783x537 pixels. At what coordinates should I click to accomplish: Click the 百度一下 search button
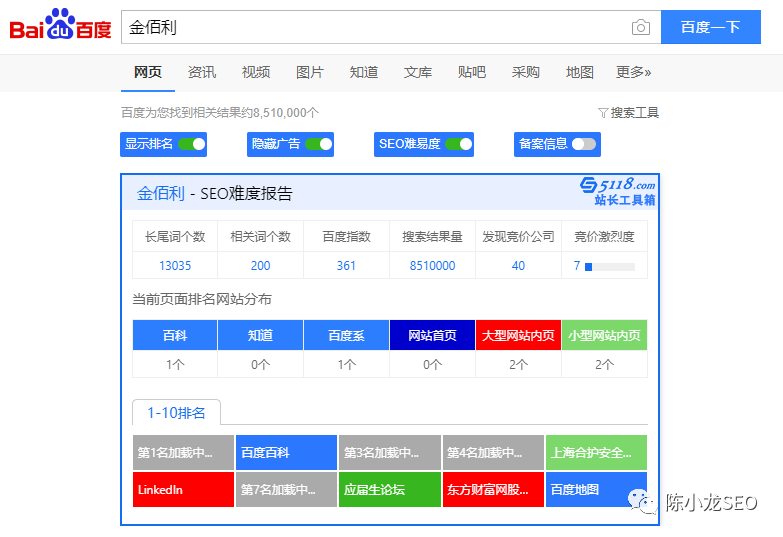coord(711,27)
